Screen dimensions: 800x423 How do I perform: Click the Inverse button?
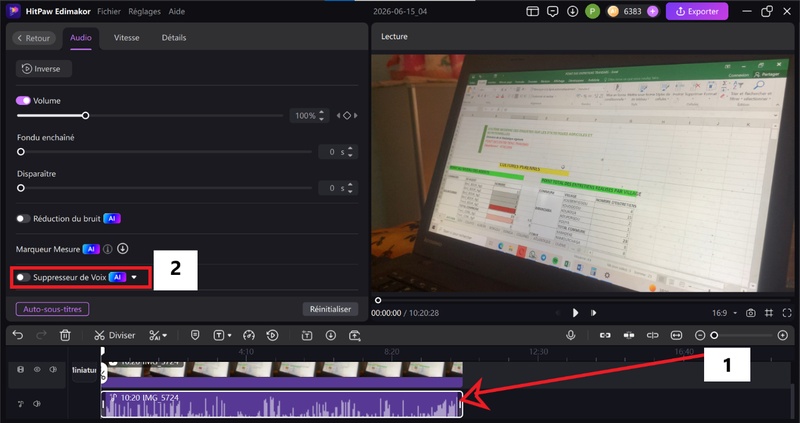44,69
